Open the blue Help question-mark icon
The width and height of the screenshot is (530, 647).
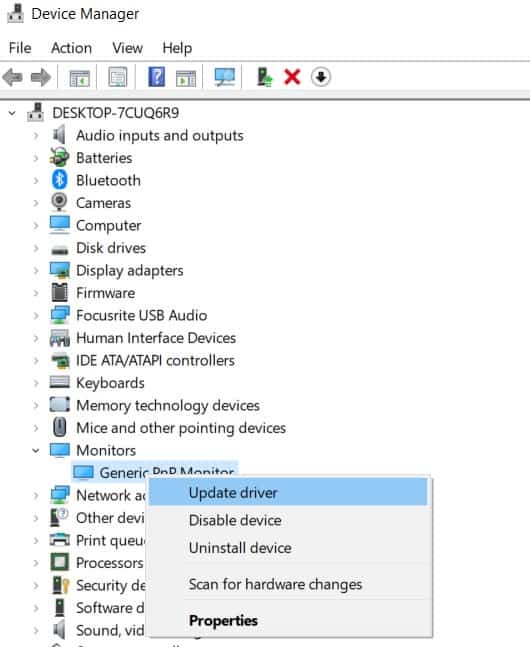156,77
